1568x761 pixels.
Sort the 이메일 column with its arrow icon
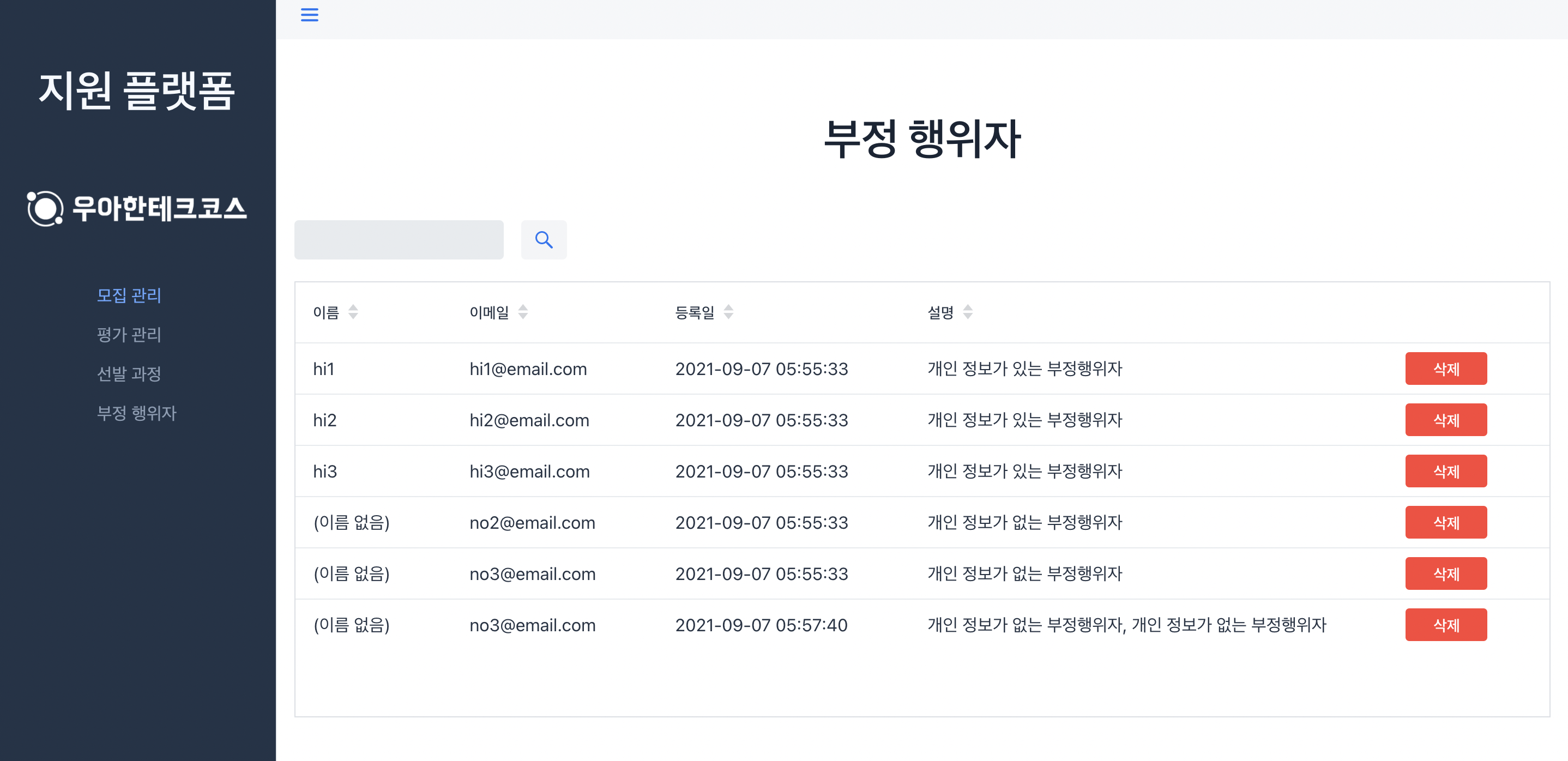click(x=524, y=312)
